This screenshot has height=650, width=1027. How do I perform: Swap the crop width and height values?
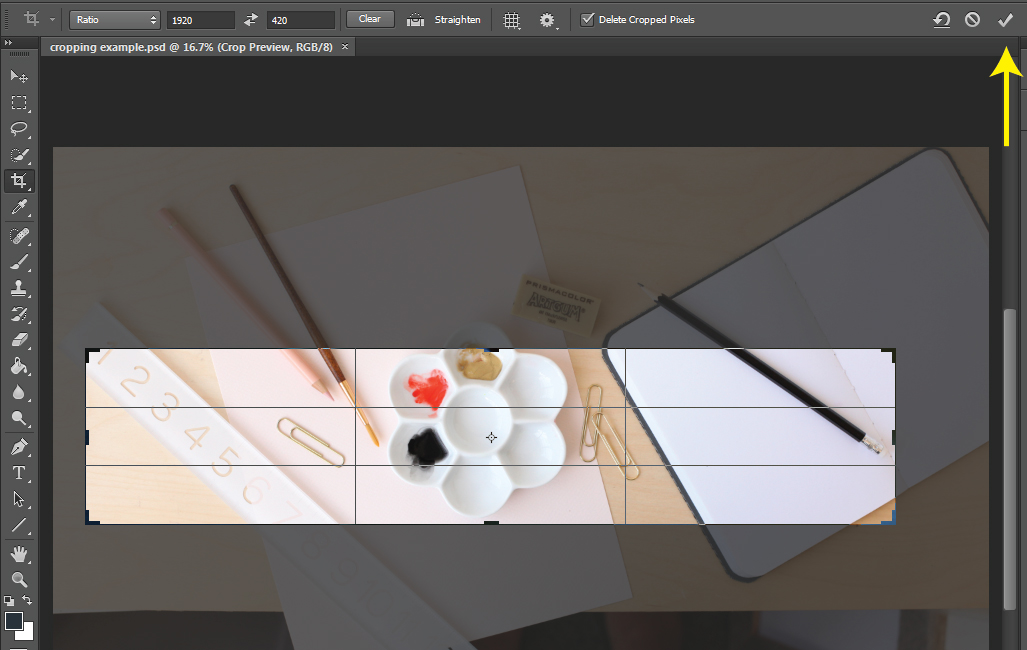251,20
